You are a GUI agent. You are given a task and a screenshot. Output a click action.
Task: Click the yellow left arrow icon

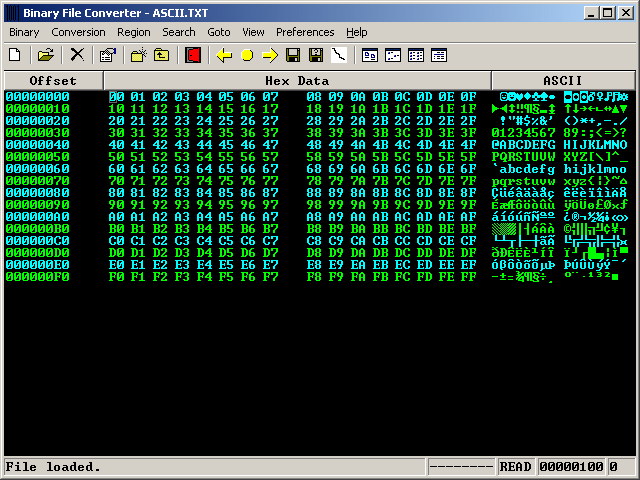coord(224,55)
